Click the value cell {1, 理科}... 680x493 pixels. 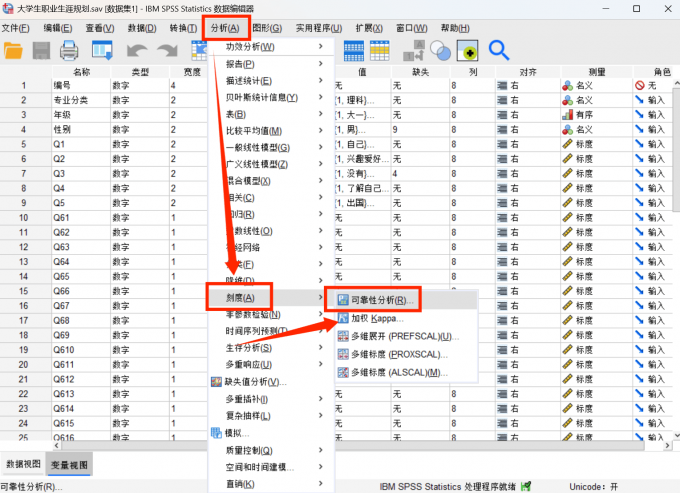point(363,100)
